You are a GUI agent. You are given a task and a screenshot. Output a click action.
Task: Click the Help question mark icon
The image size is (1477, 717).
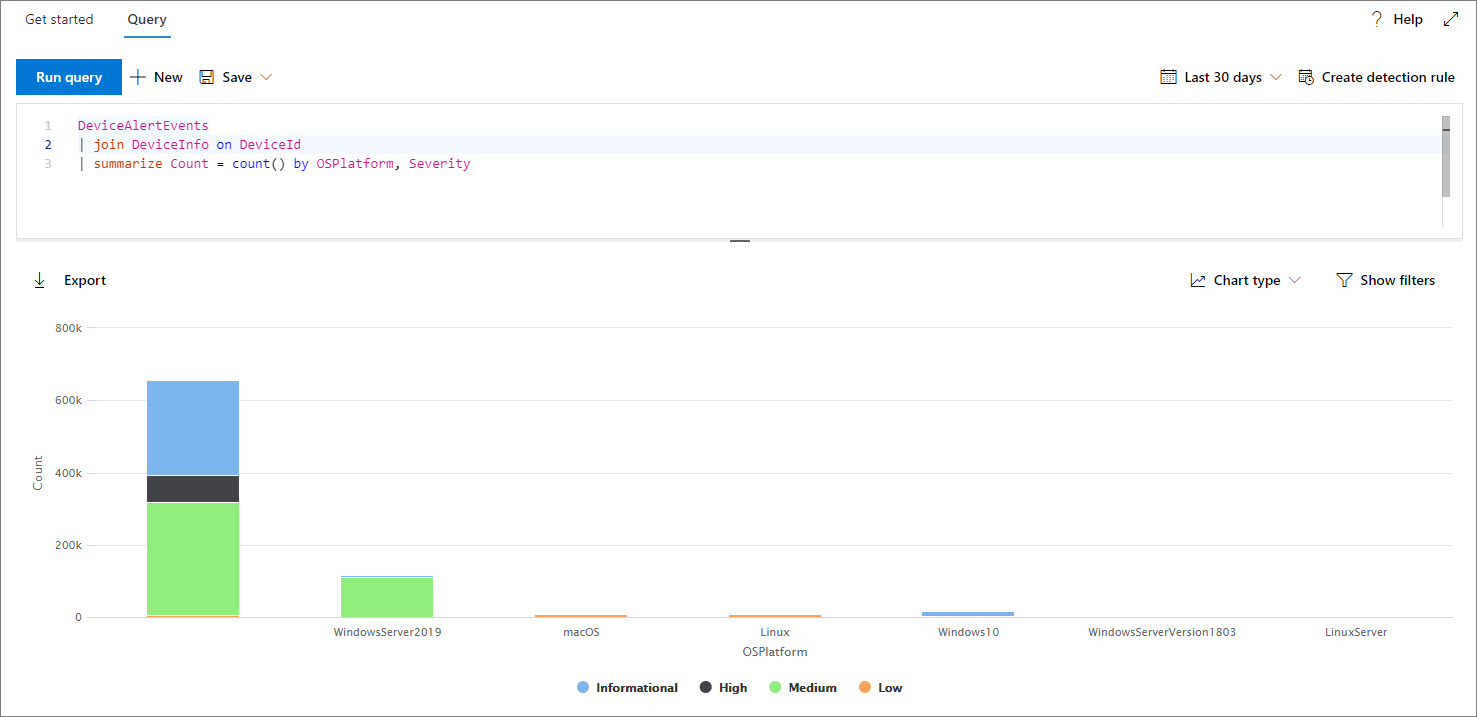click(x=1376, y=19)
